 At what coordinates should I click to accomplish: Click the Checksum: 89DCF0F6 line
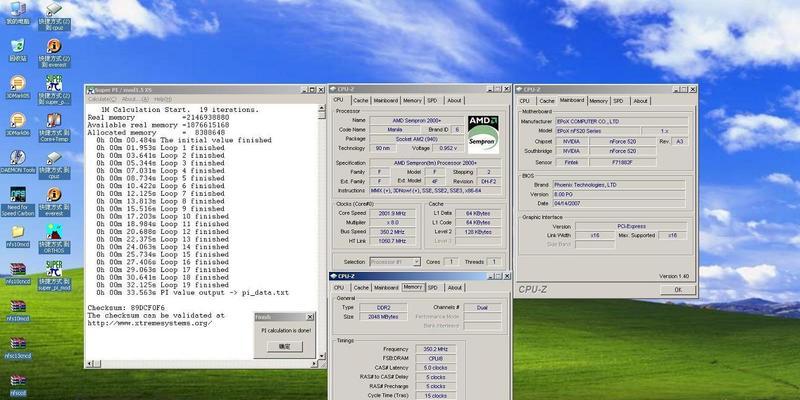click(x=126, y=308)
